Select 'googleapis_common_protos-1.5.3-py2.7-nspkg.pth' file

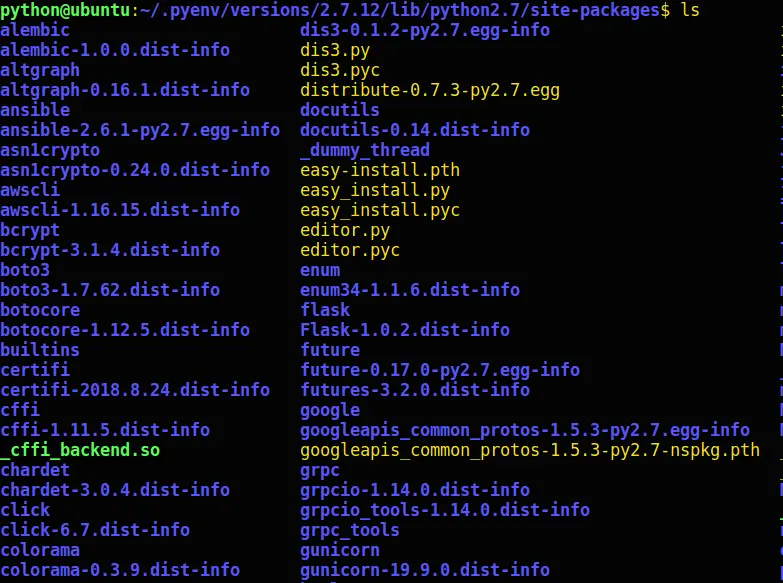530,450
